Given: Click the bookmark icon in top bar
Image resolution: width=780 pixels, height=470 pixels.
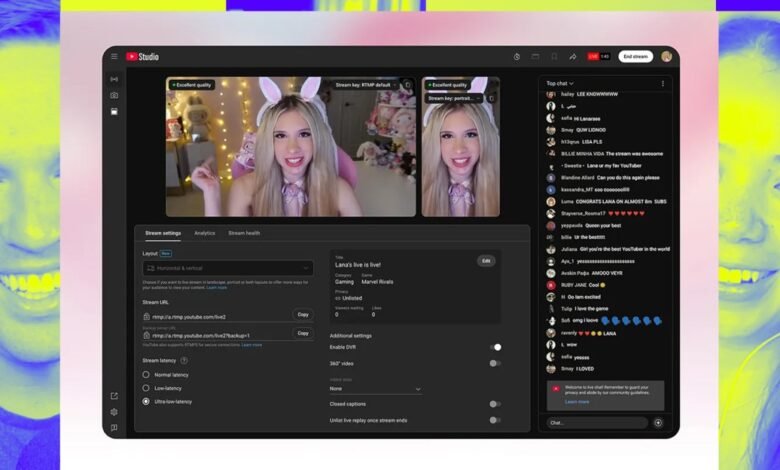Looking at the screenshot, I should click(554, 57).
